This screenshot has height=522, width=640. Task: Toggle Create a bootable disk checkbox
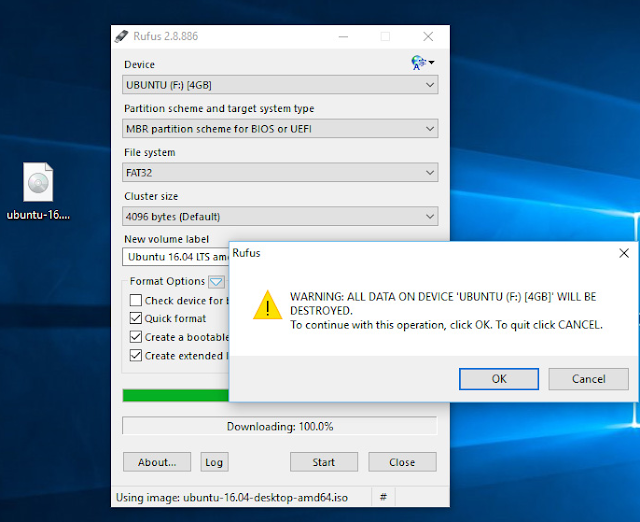click(x=136, y=337)
